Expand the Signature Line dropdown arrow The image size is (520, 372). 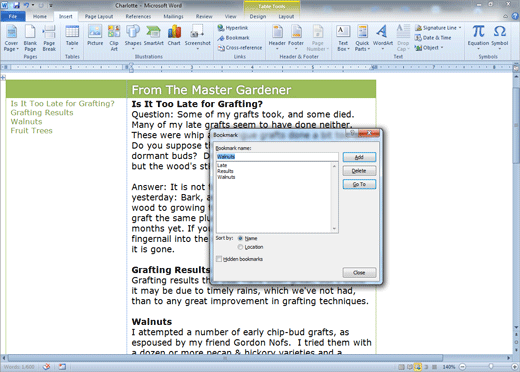coord(460,28)
